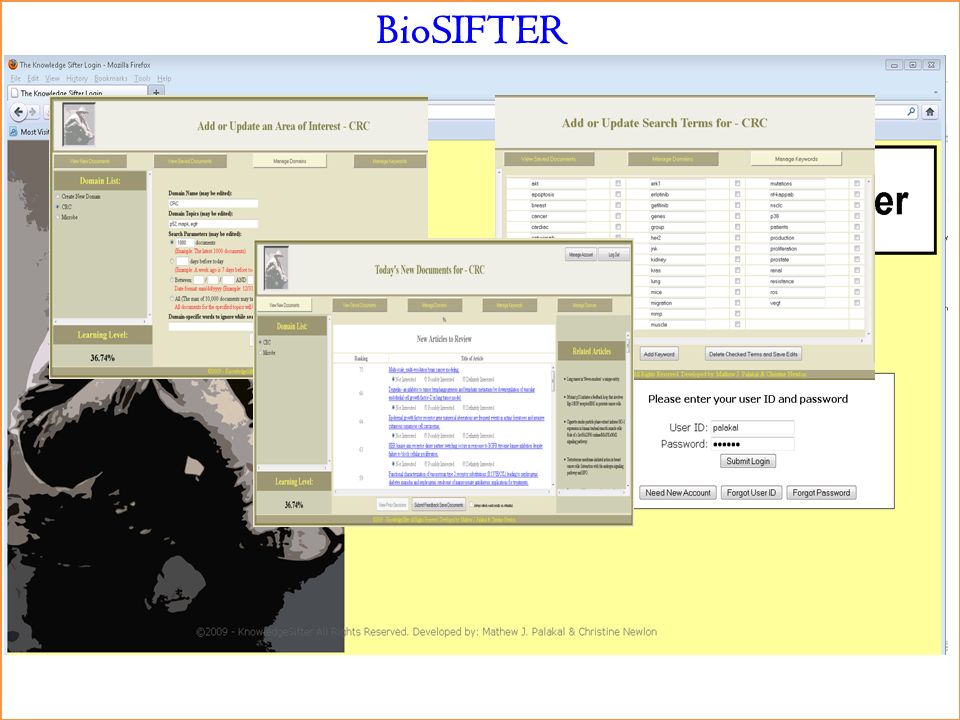Open the Bookmarks menu
Image resolution: width=960 pixels, height=720 pixels.
point(111,78)
